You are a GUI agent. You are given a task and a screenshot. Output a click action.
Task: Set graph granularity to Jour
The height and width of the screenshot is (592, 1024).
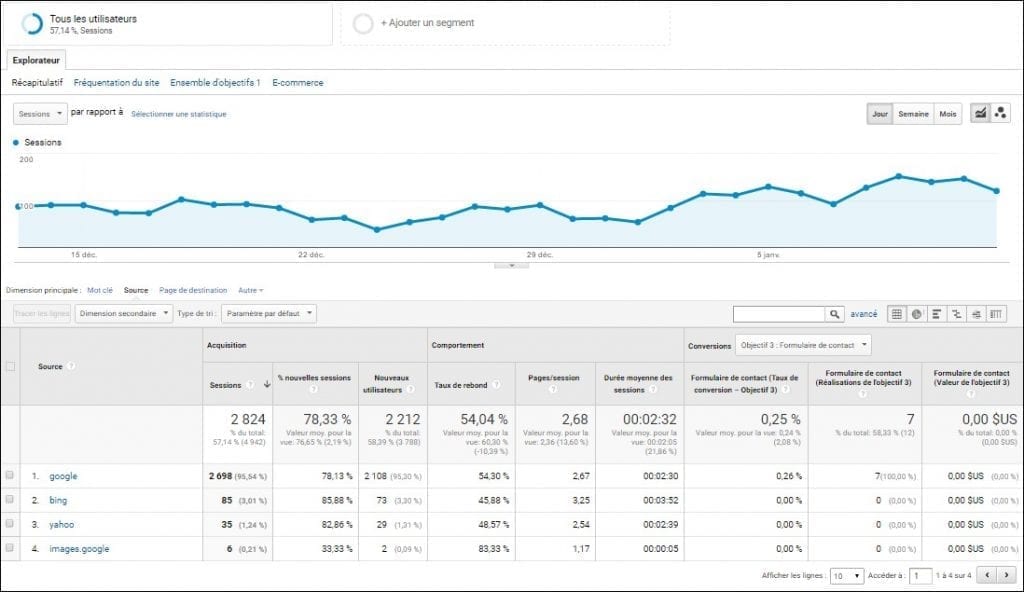point(880,114)
